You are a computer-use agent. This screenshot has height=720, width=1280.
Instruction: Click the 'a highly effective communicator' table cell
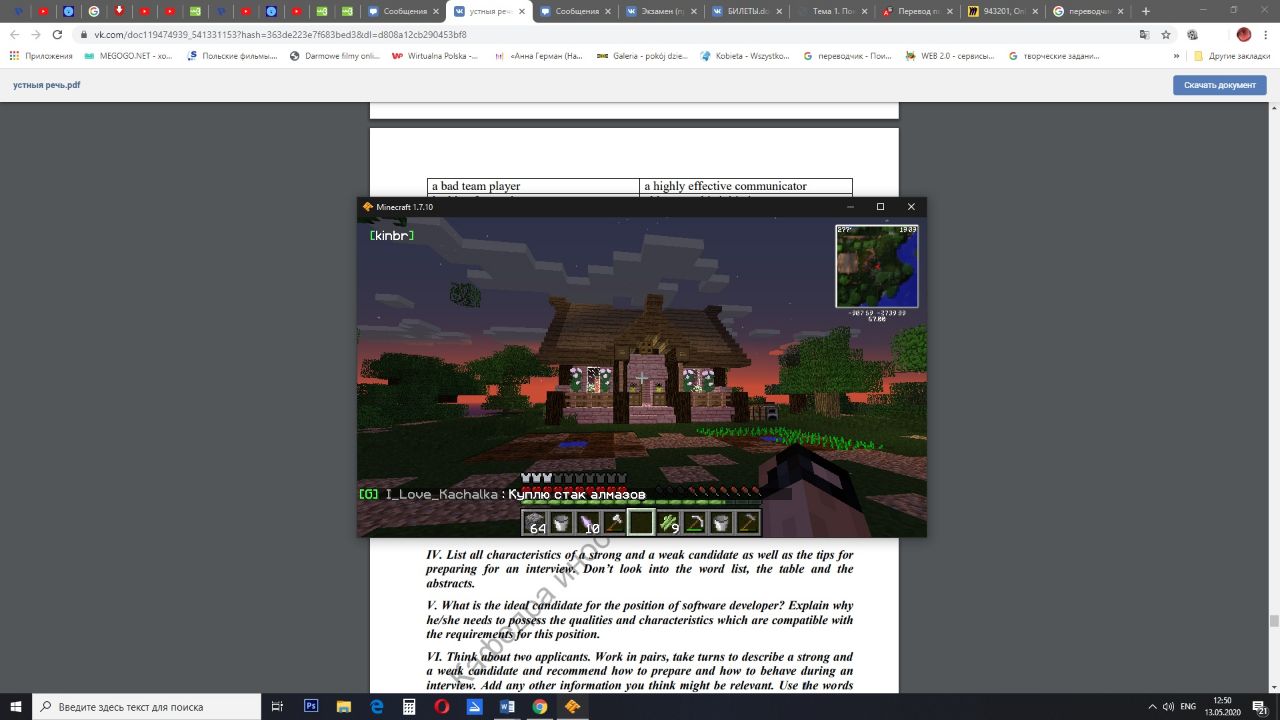point(746,186)
